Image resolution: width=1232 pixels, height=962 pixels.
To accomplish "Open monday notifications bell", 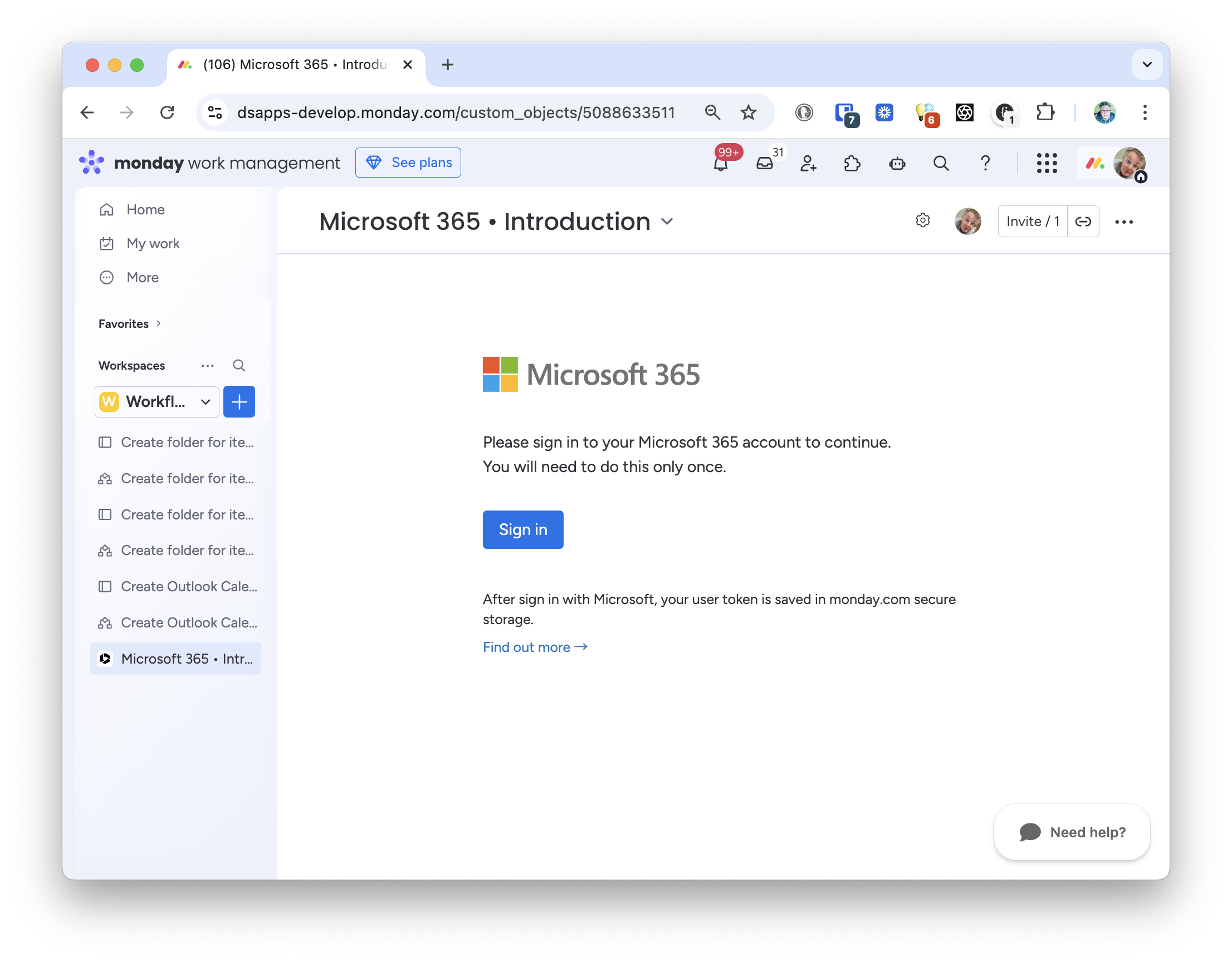I will click(720, 164).
